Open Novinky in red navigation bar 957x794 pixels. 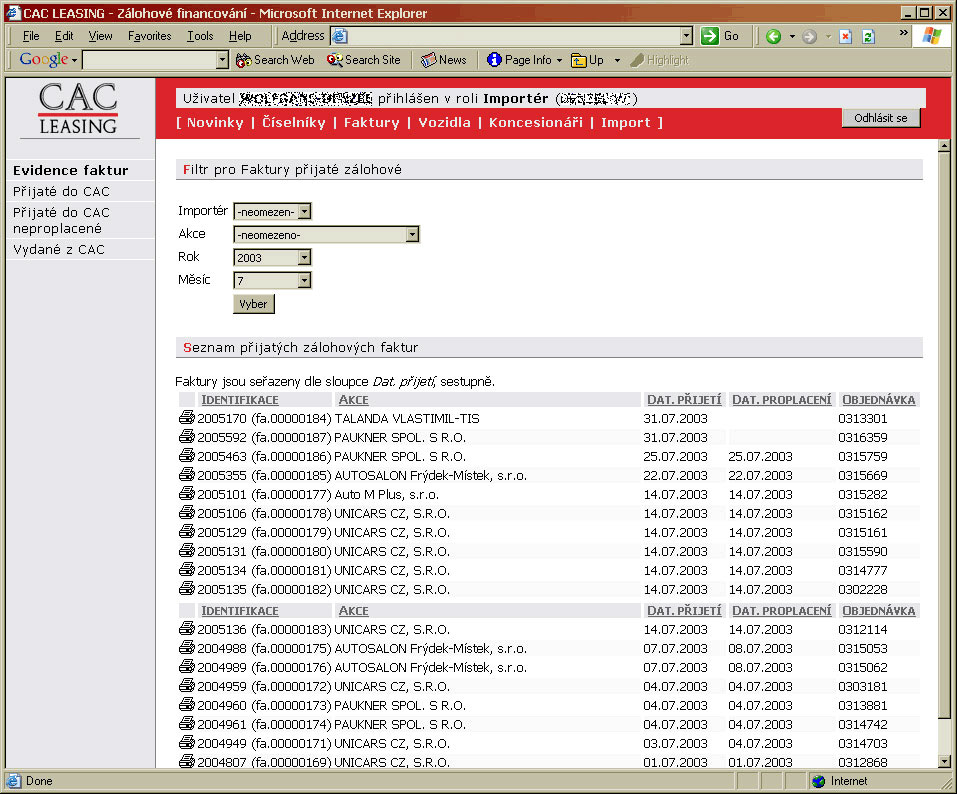tap(215, 123)
